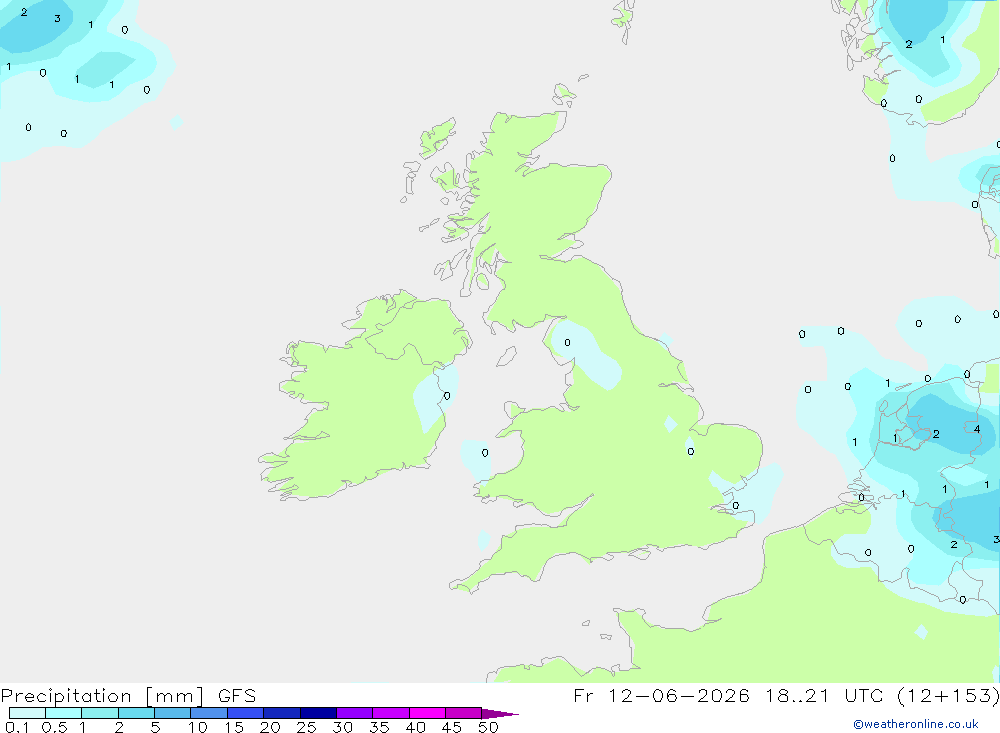
Task: Click the 0.5–1 mm legend swatch
Action: click(x=63, y=713)
